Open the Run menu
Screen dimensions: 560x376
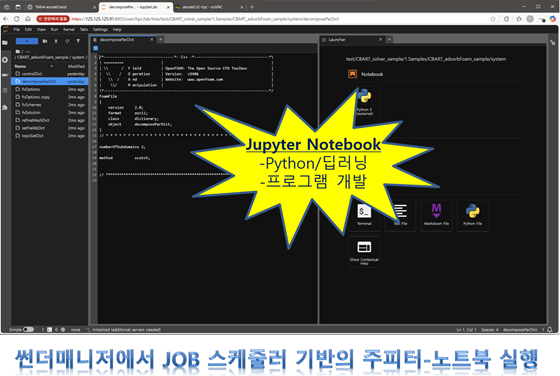(54, 29)
